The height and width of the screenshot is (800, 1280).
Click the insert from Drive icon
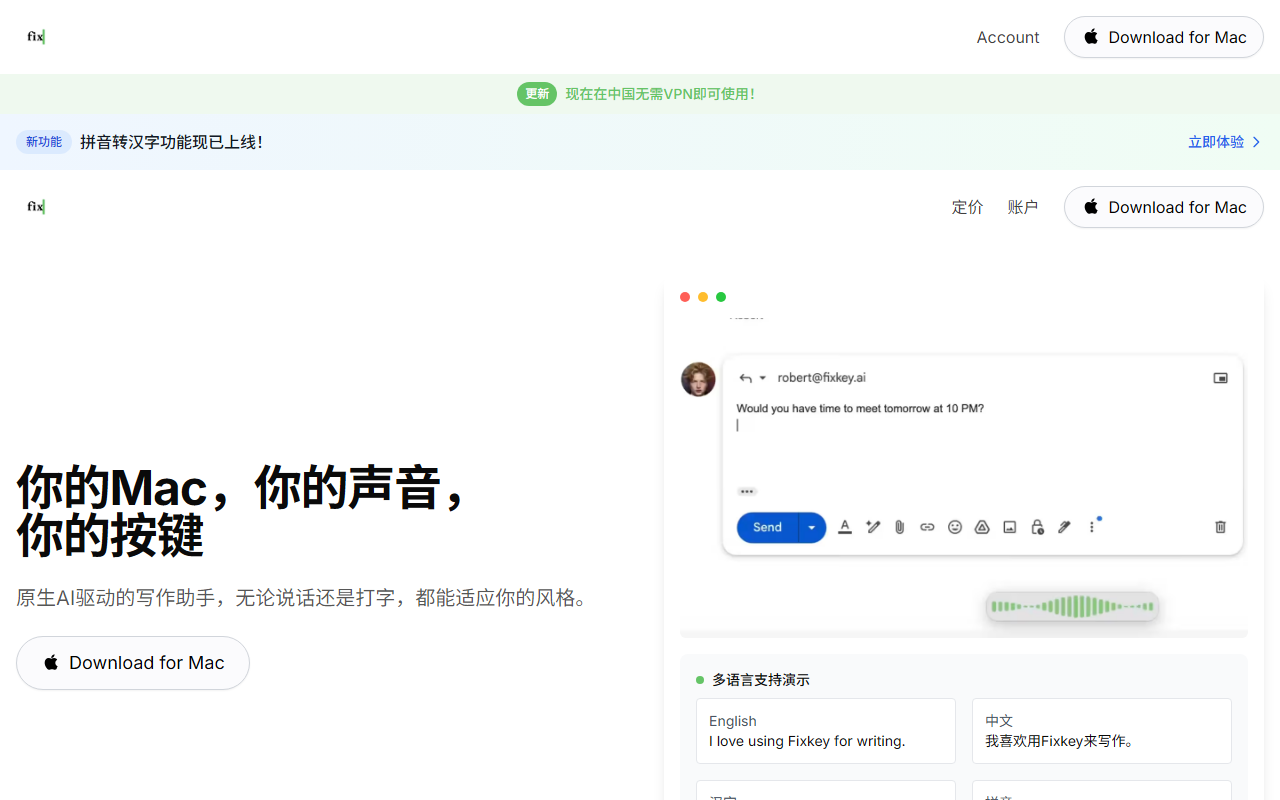click(x=982, y=527)
